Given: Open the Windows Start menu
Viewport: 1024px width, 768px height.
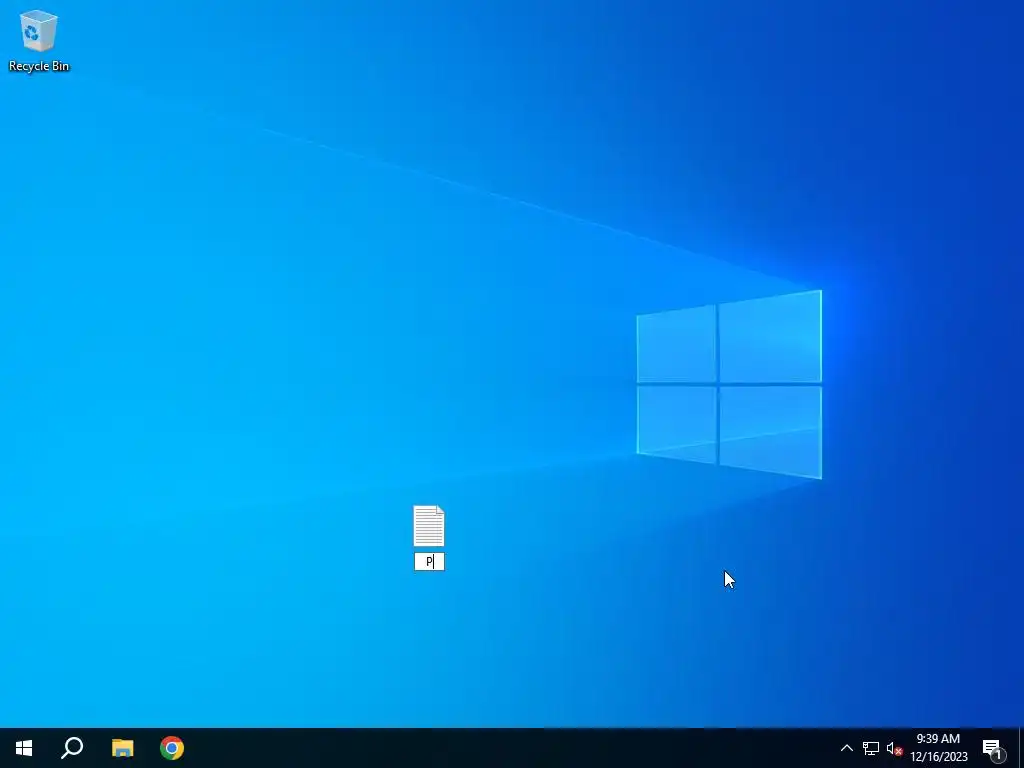Looking at the screenshot, I should (x=24, y=748).
